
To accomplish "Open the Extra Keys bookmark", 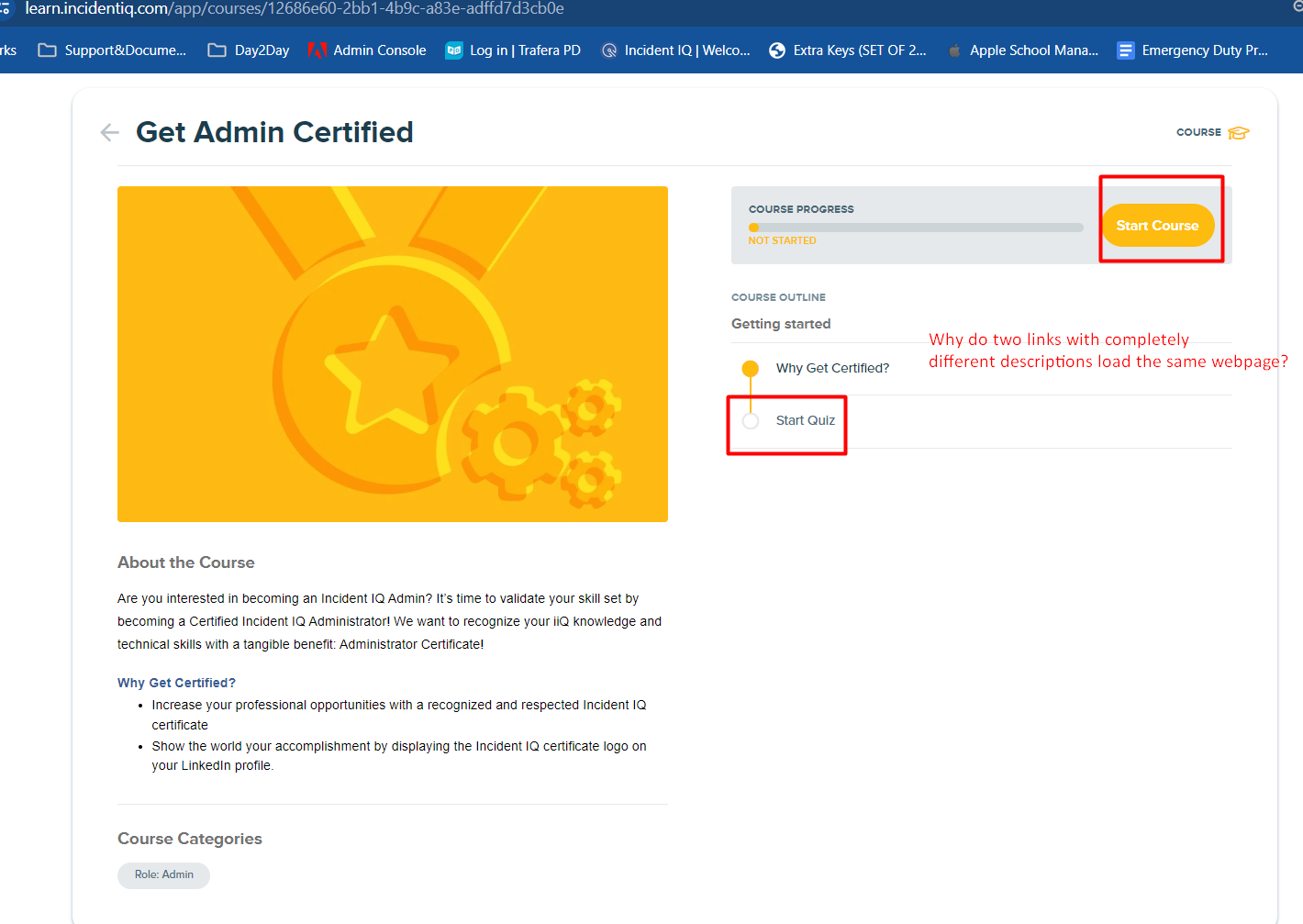I will click(x=848, y=50).
